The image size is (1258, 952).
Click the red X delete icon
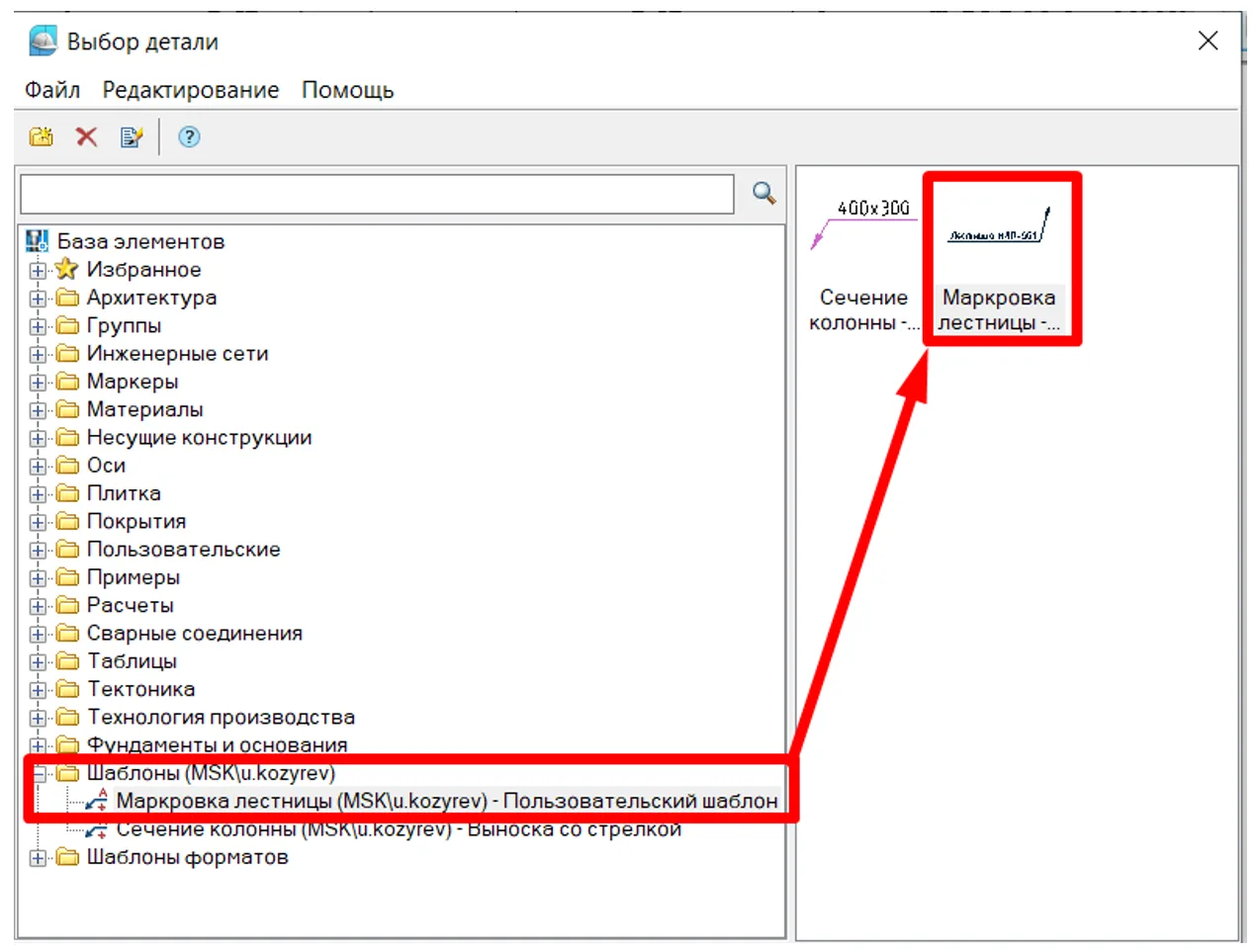[87, 137]
